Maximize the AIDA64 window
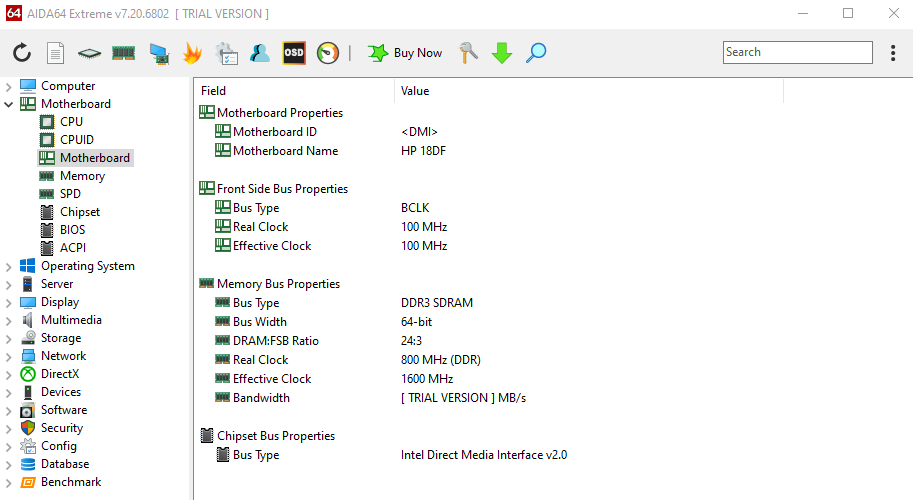Viewport: 913px width, 500px height. click(x=848, y=13)
